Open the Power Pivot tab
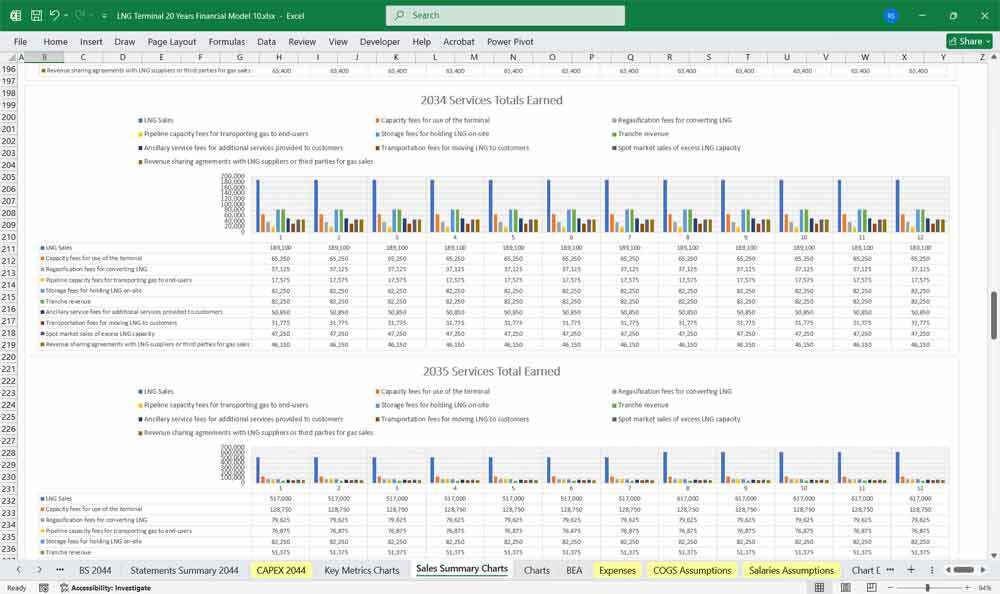Image resolution: width=1000 pixels, height=594 pixels. [x=510, y=41]
